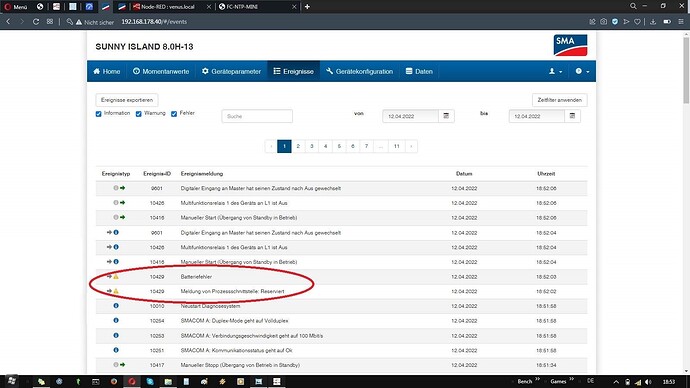Switch to Momentanwerte tab

[161, 71]
